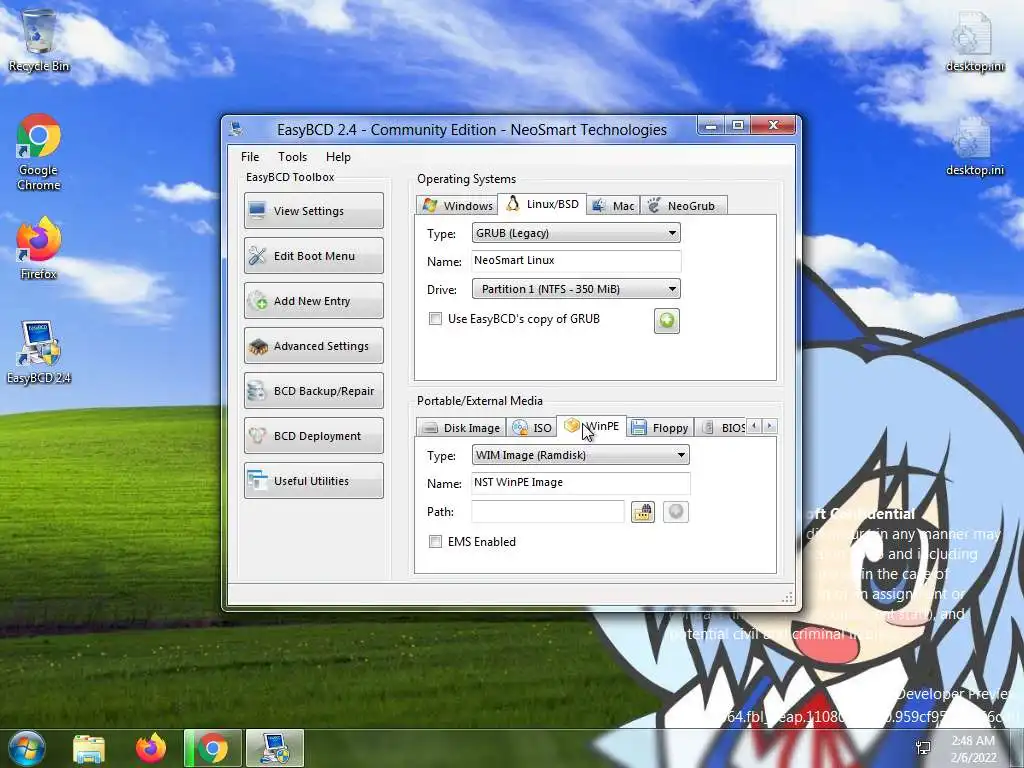Select the top desktop.ini file icon
The height and width of the screenshot is (768, 1024).
(x=974, y=42)
